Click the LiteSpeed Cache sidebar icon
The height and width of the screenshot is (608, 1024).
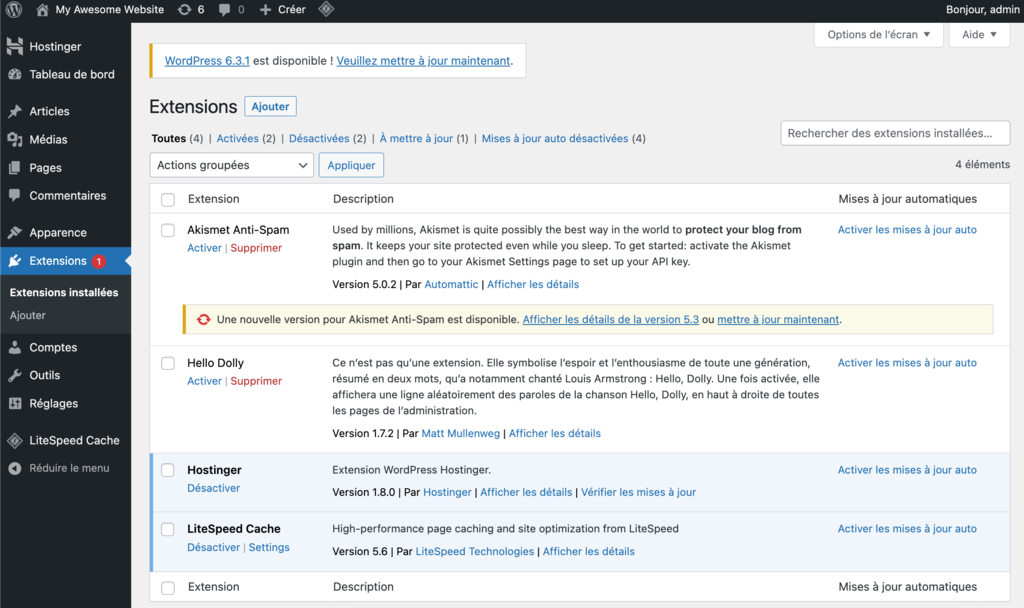[x=18, y=440]
